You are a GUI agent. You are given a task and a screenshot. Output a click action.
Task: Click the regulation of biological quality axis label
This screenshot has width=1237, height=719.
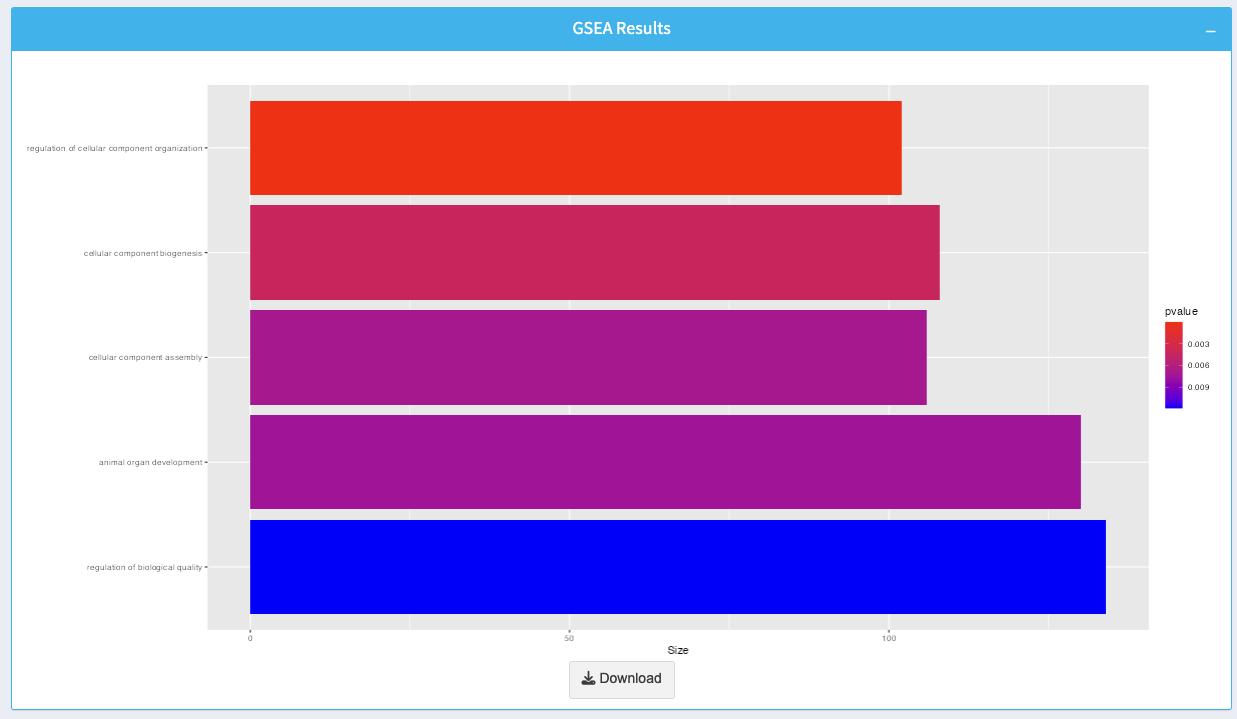tap(144, 568)
